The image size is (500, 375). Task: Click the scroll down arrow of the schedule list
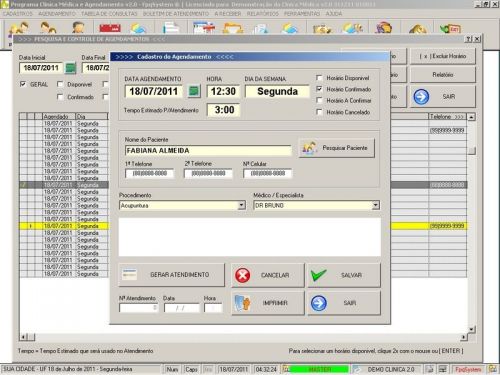471,330
